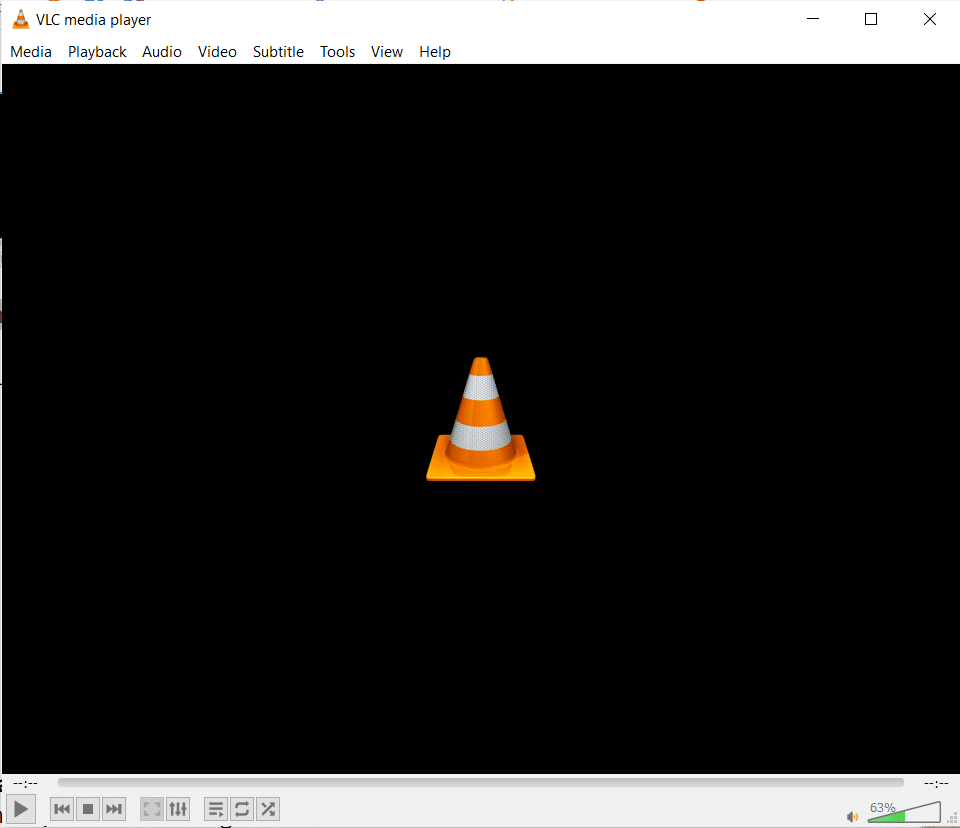Click the VLC cone icon in title bar

coord(20,18)
